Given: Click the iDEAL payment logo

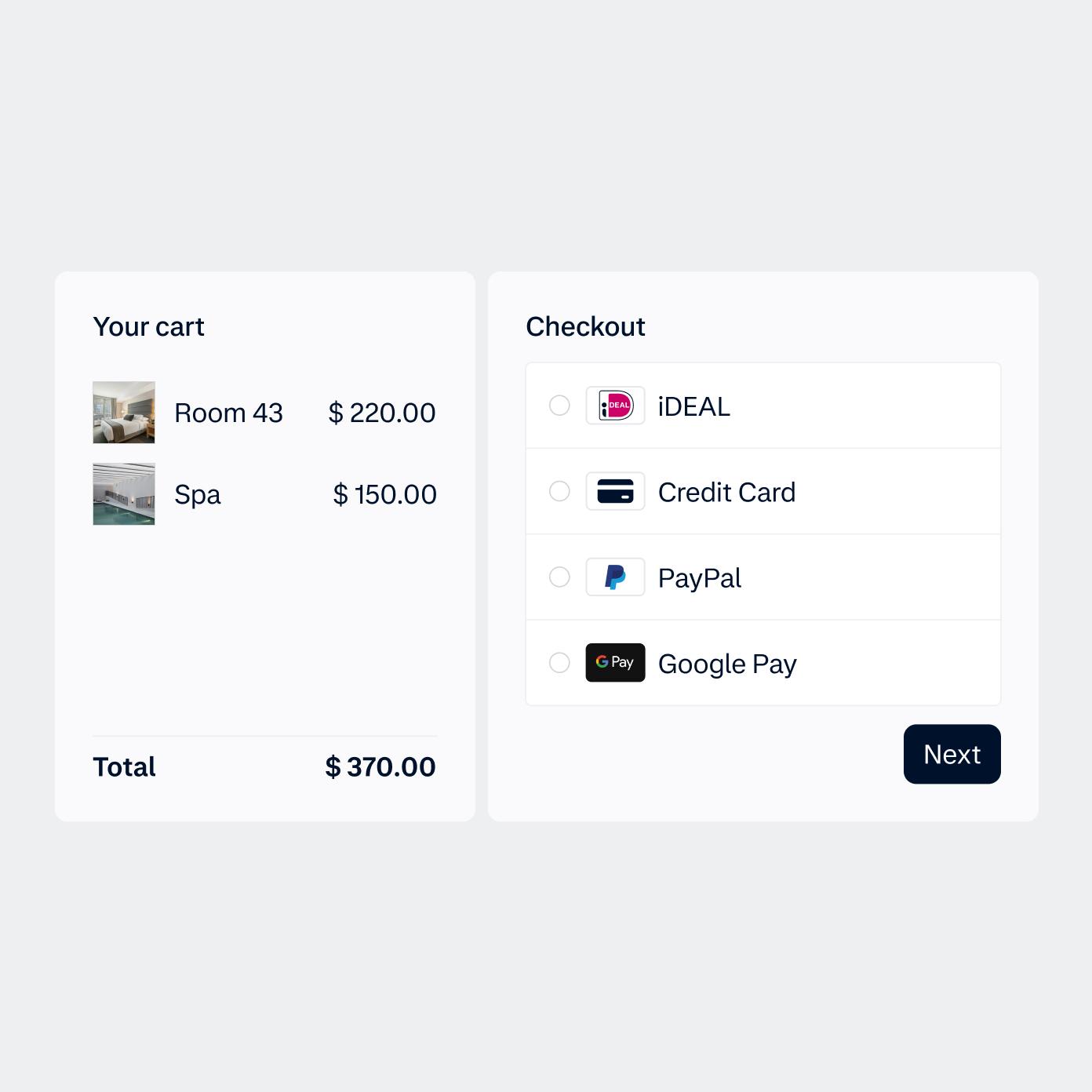Looking at the screenshot, I should click(615, 406).
